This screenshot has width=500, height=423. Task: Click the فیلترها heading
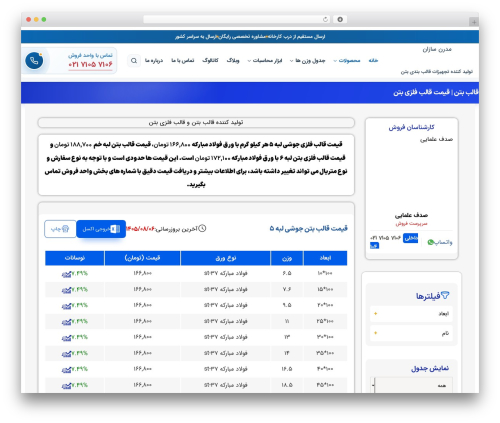coord(428,296)
